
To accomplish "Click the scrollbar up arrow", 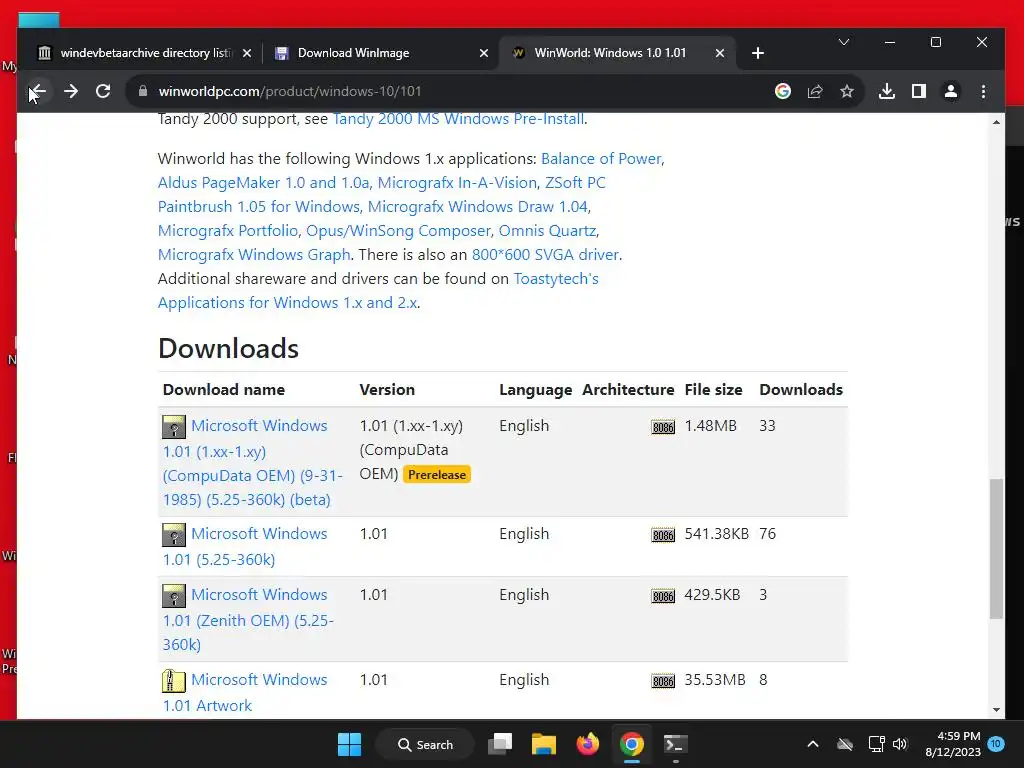I will pyautogui.click(x=996, y=122).
